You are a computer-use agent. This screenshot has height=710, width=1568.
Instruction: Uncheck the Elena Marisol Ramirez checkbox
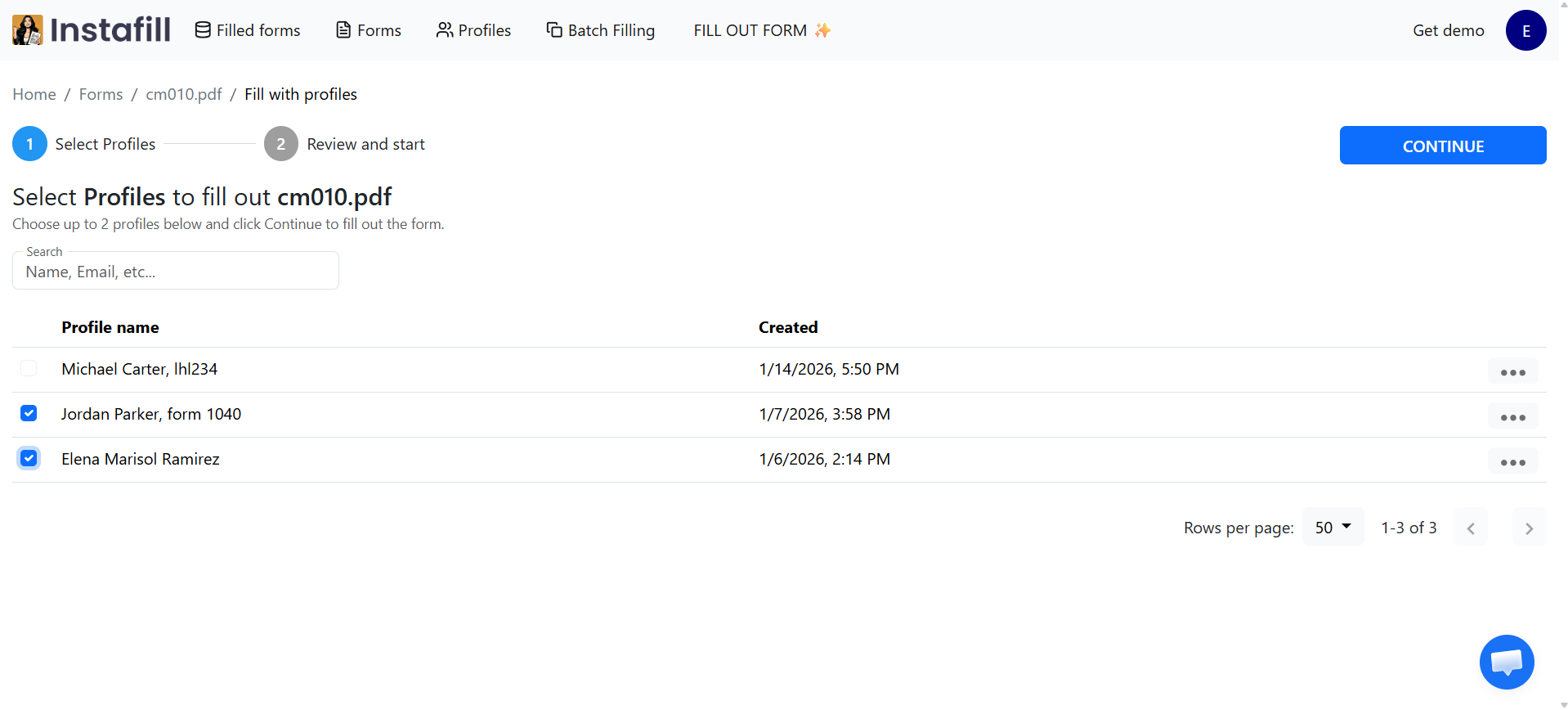pos(29,458)
